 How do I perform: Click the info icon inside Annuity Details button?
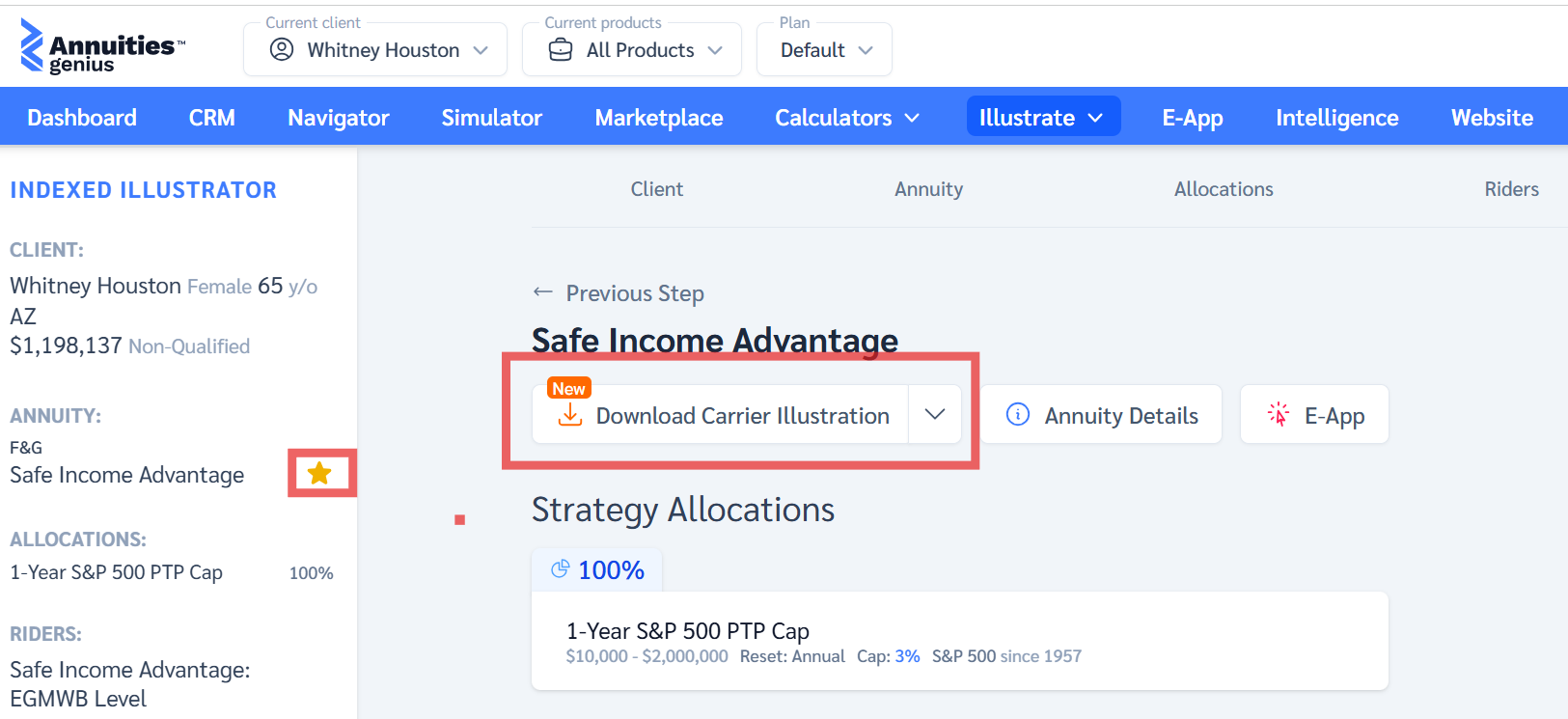pyautogui.click(x=1017, y=415)
